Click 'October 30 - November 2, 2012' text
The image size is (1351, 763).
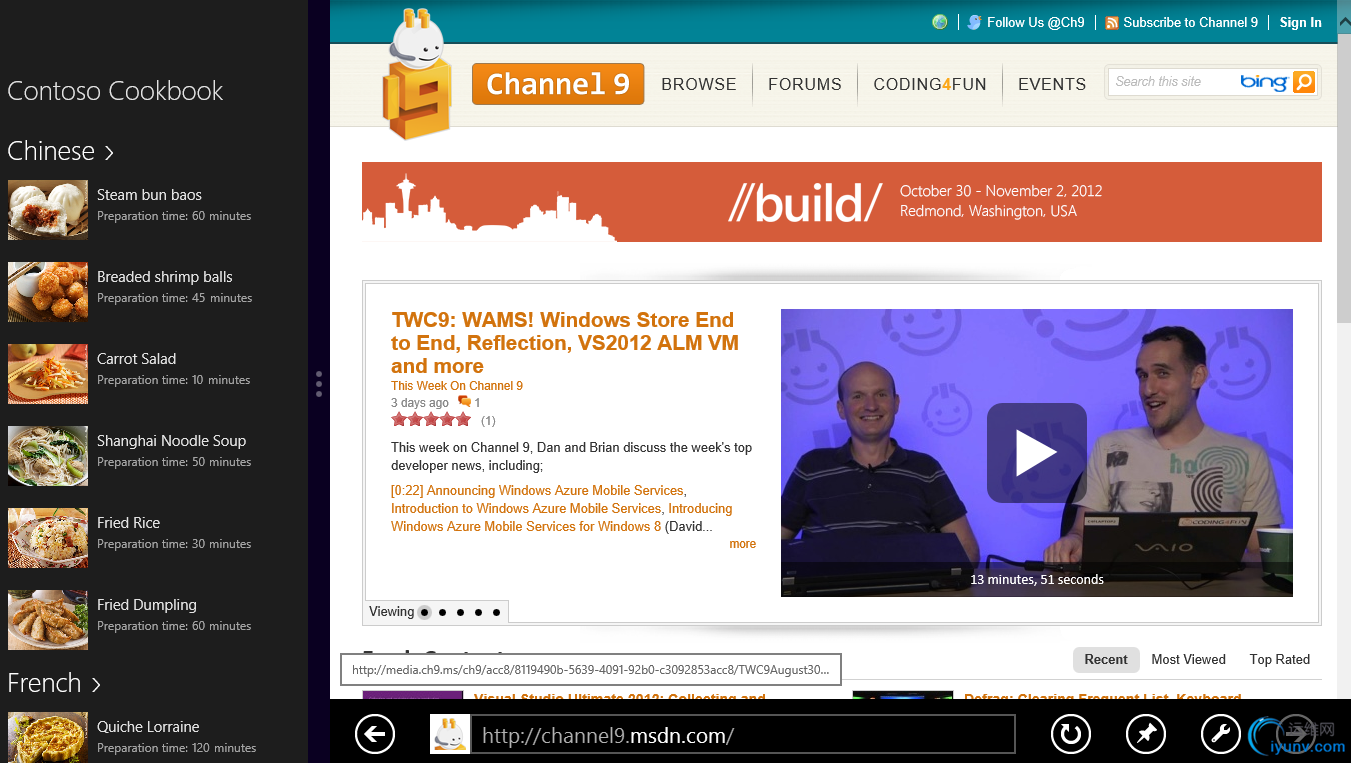click(x=1001, y=191)
